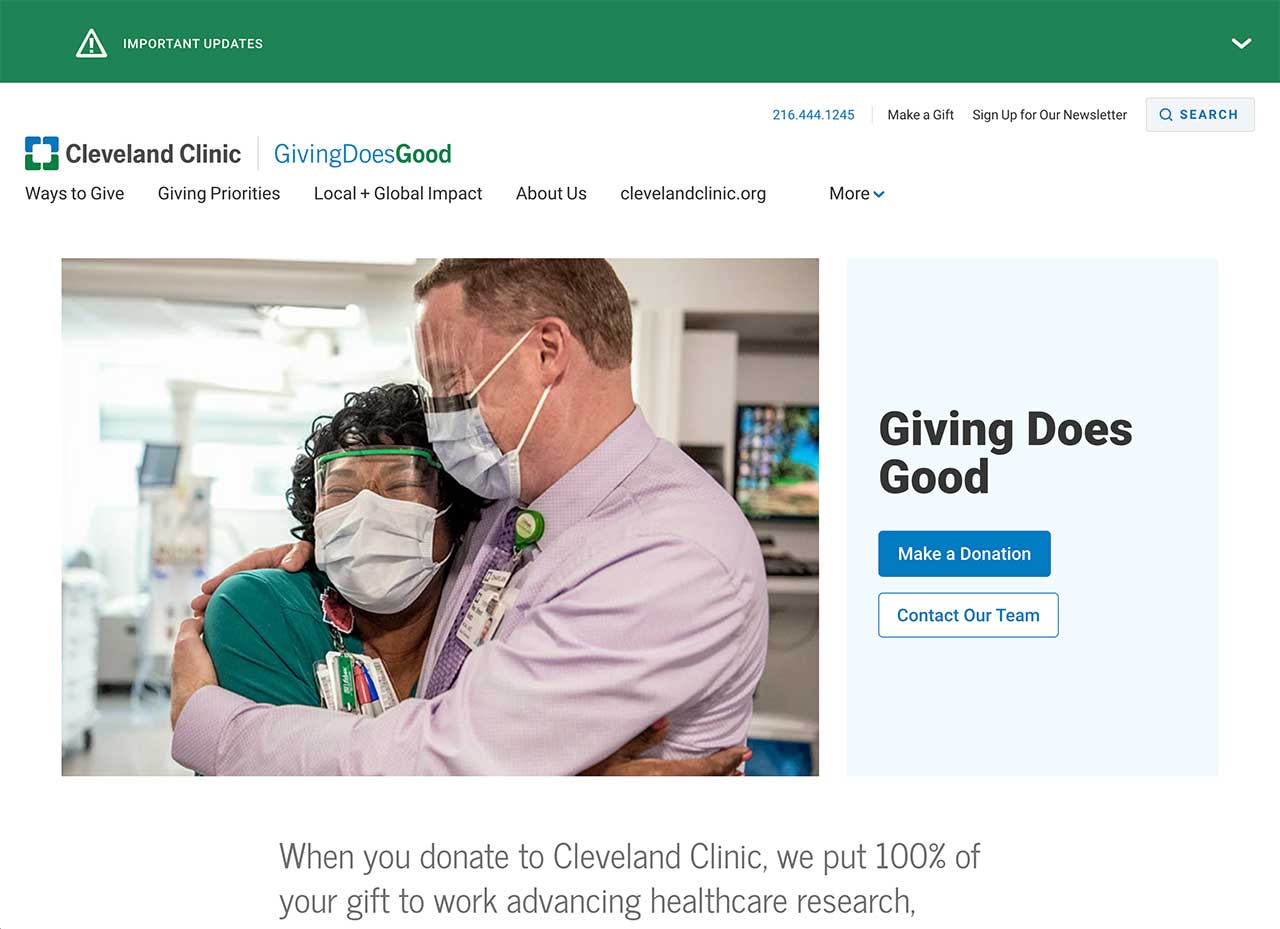Visit the clevelandclinic.org link
The width and height of the screenshot is (1280, 929).
(x=693, y=194)
